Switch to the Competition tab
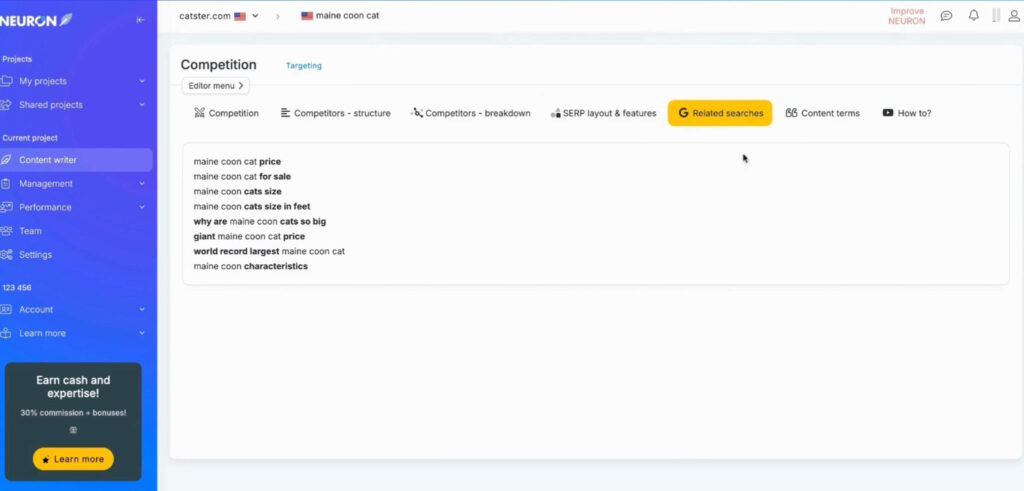 [x=226, y=113]
